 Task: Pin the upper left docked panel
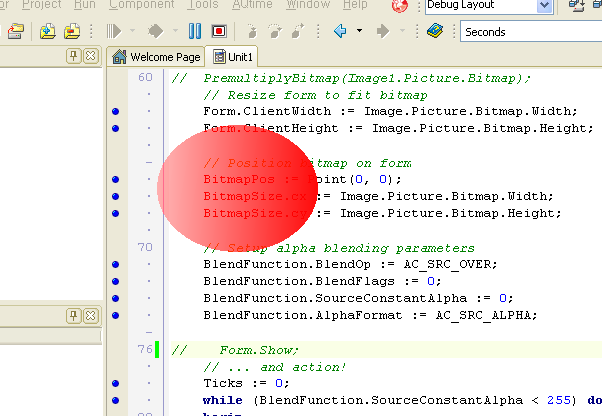pyautogui.click(x=73, y=55)
